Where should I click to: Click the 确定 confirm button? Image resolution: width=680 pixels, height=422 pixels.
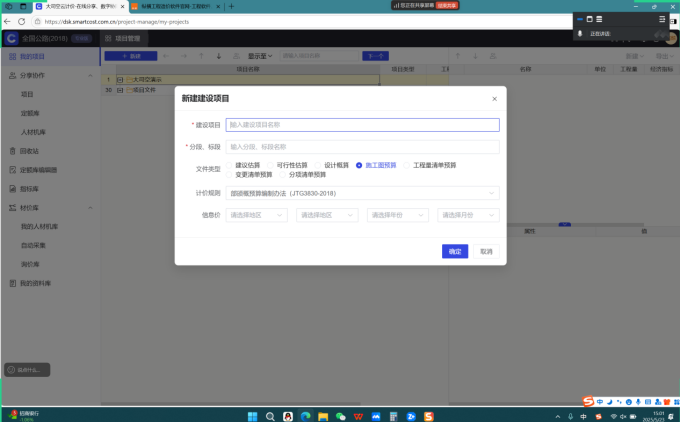click(455, 251)
